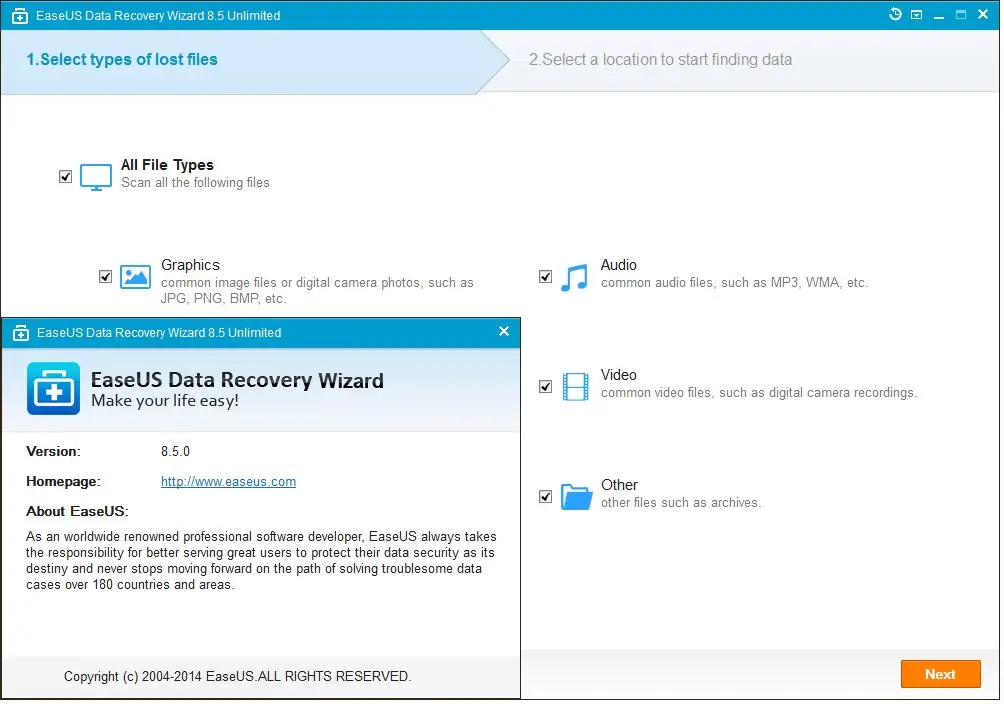
Task: Uncheck the All File Types checkbox
Action: click(x=66, y=177)
